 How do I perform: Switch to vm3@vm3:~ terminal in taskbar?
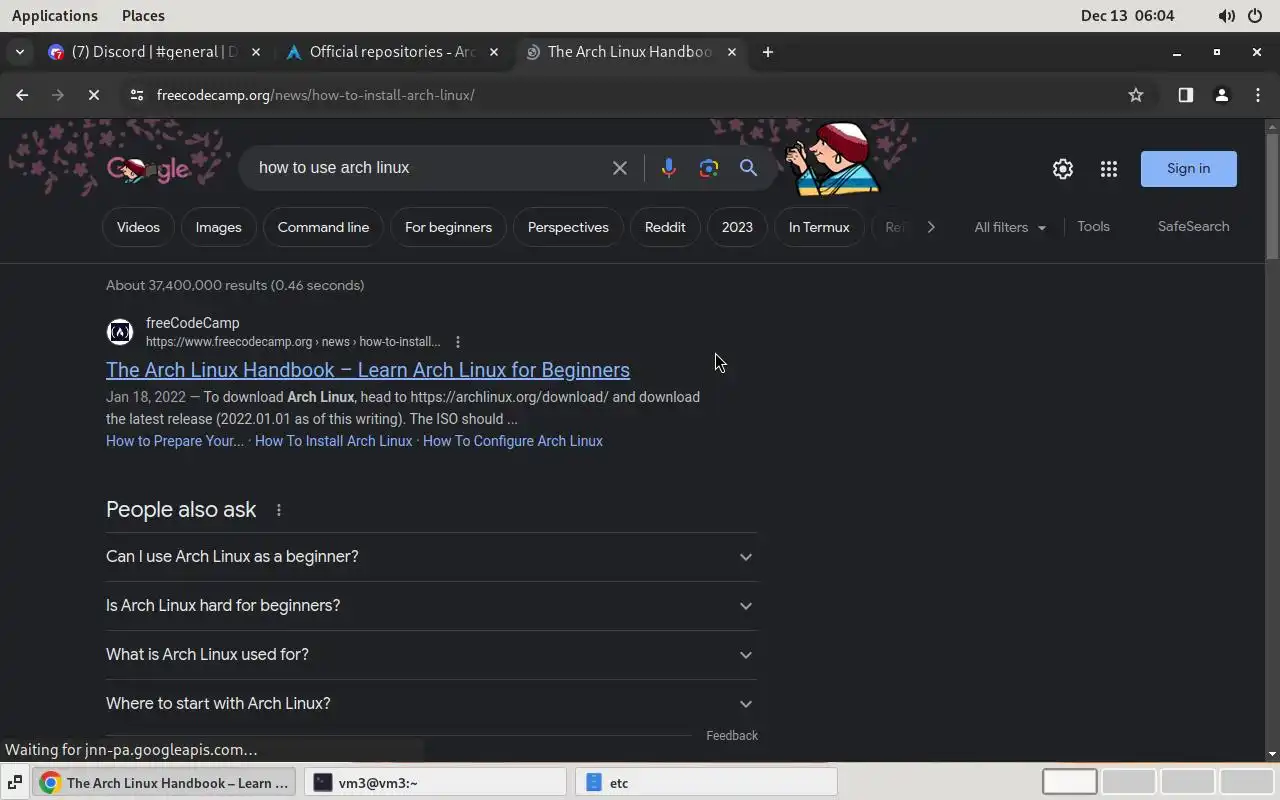pyautogui.click(x=436, y=783)
